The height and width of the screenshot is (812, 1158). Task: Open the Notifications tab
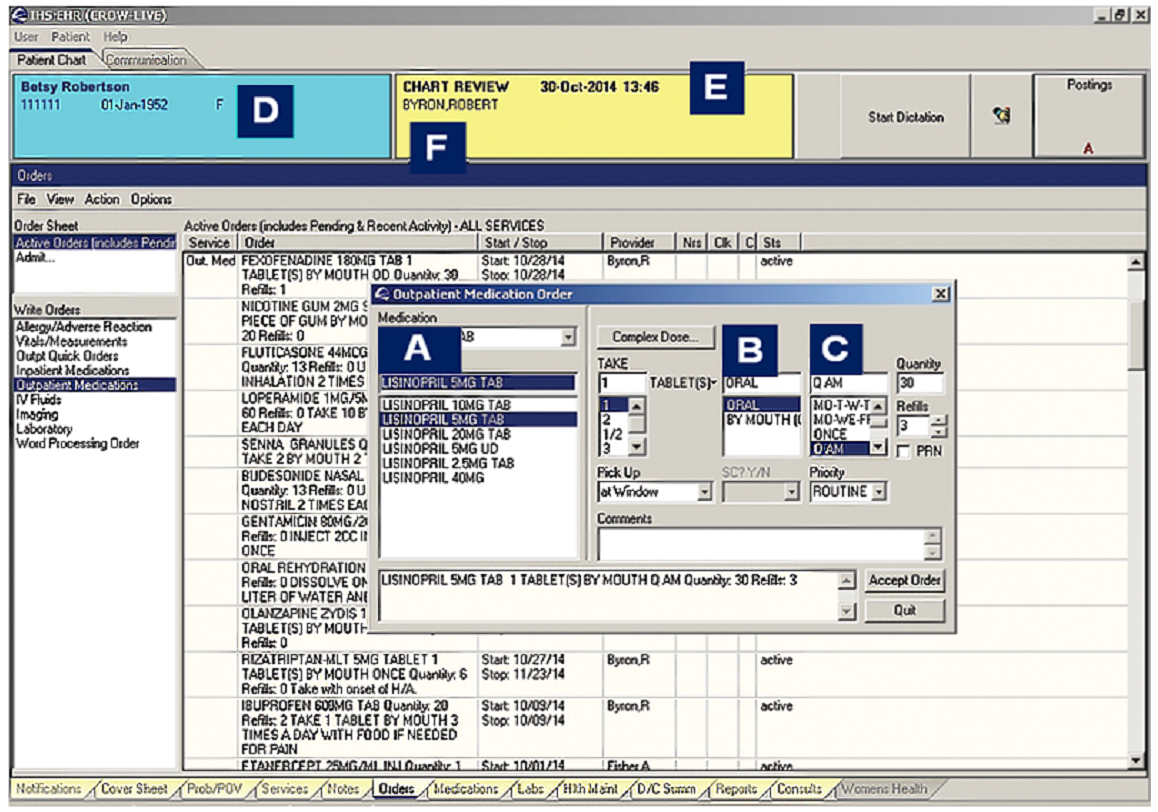coord(49,789)
